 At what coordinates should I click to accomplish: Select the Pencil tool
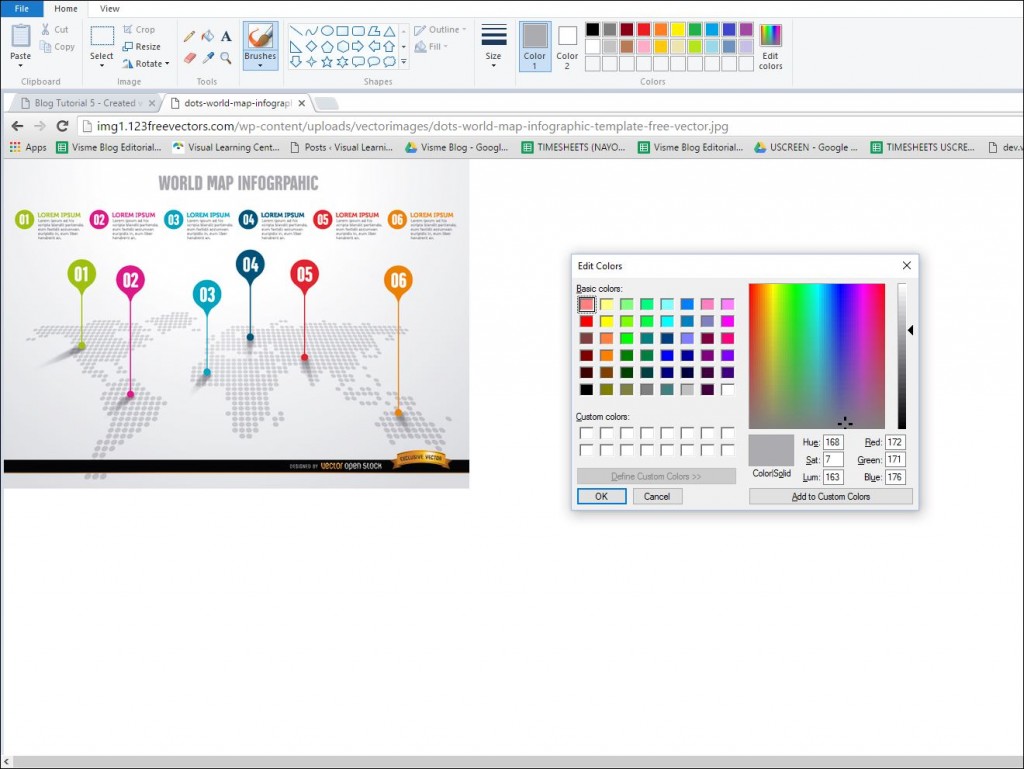coord(190,36)
